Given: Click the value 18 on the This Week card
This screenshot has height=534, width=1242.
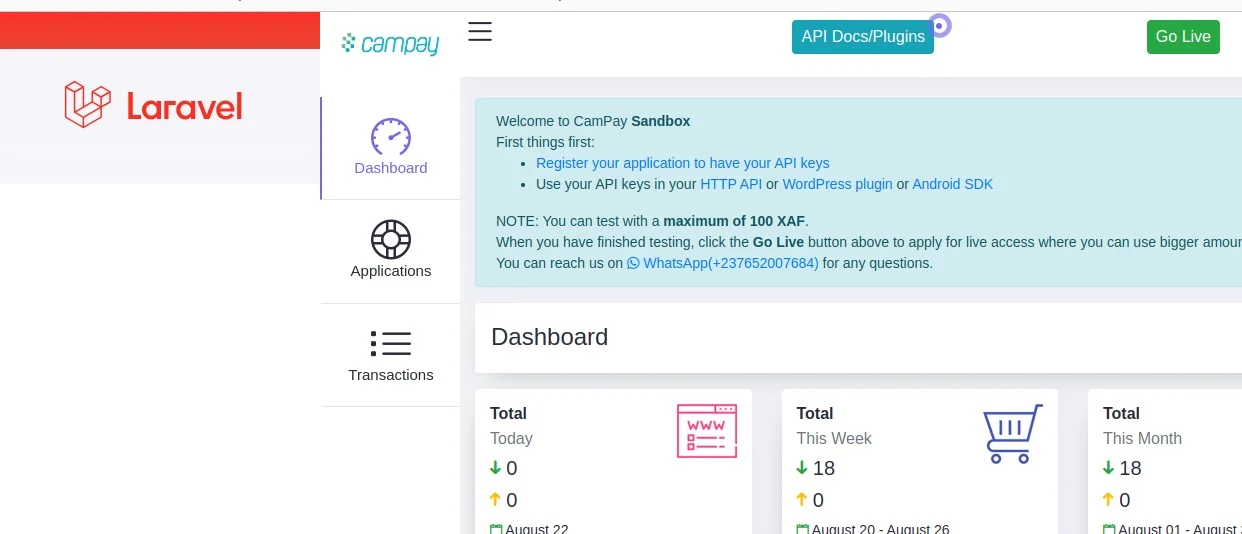Looking at the screenshot, I should click(824, 468).
